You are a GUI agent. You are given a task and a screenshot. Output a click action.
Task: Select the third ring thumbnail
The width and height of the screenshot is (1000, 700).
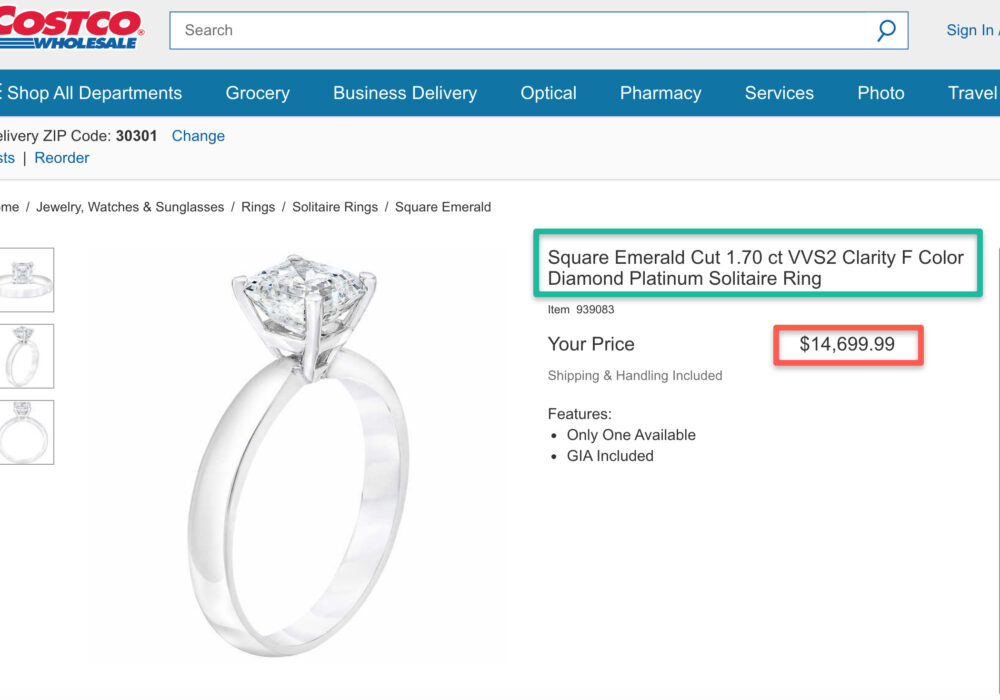(x=26, y=432)
